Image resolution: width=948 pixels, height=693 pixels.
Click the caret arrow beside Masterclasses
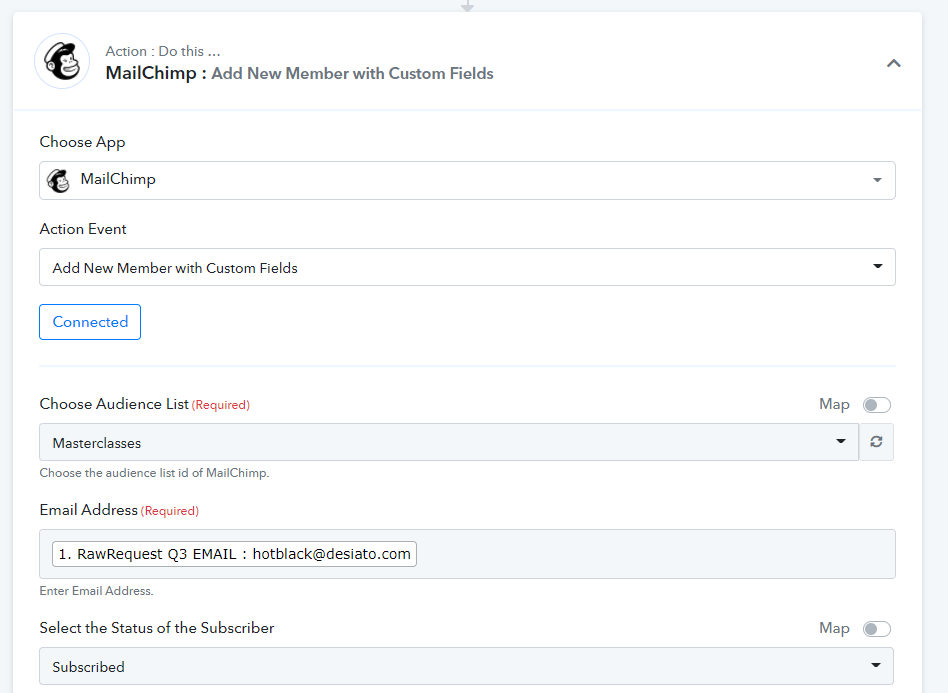pos(840,441)
